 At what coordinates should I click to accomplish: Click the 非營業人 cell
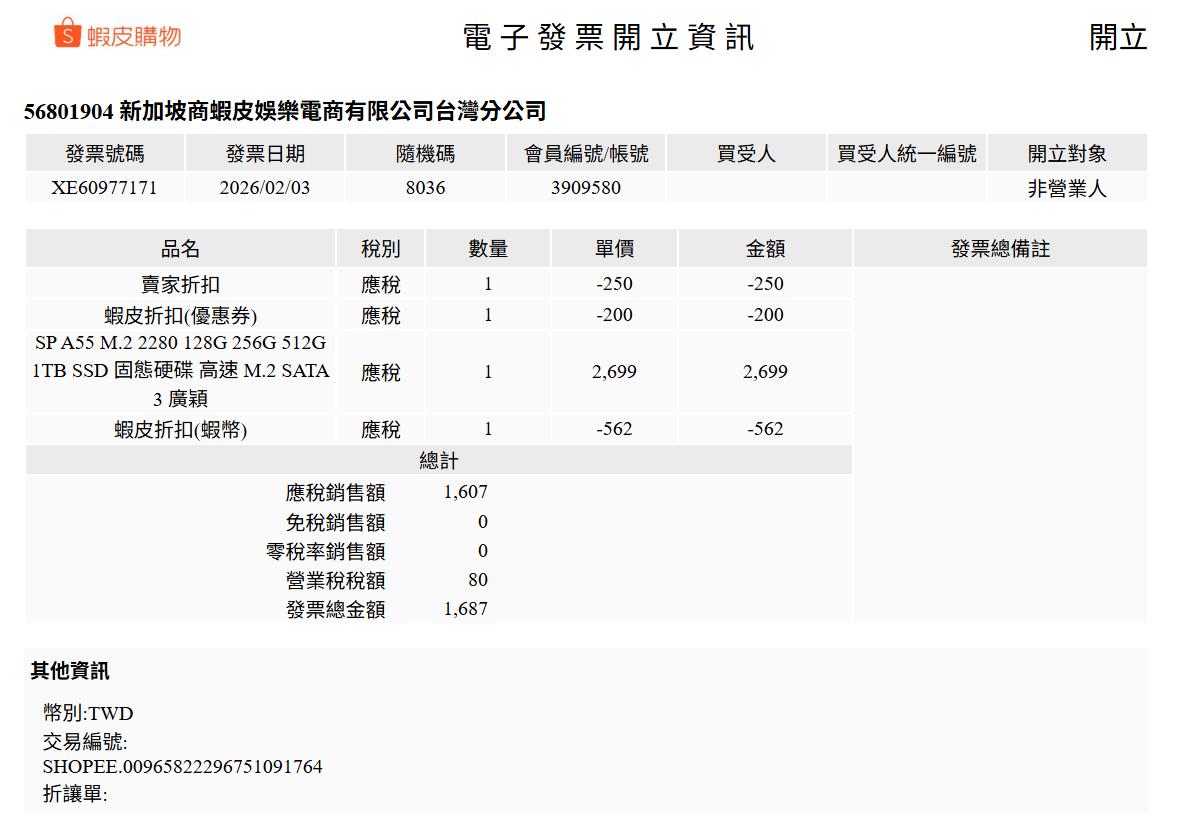pos(1067,188)
